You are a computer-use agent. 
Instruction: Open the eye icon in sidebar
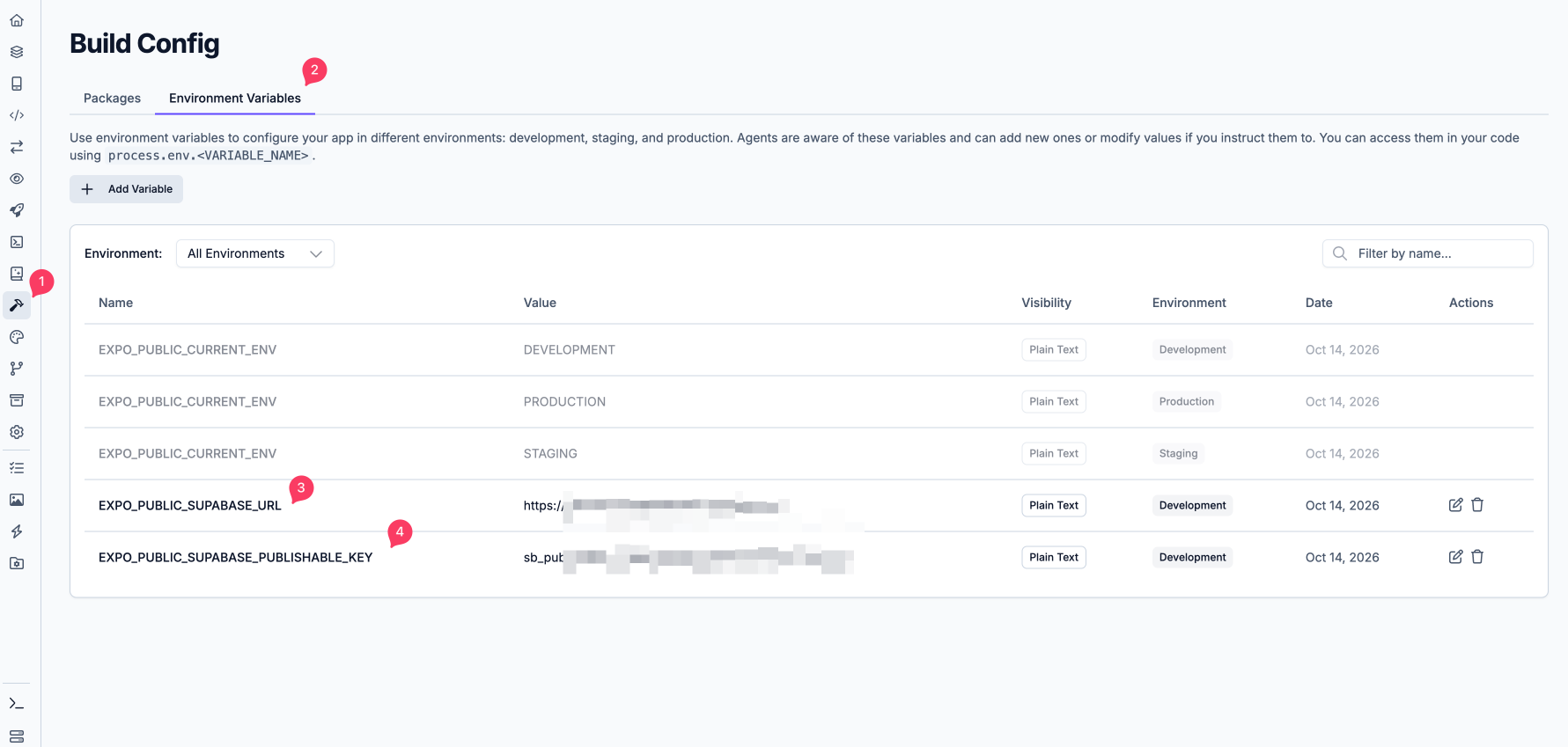pos(17,179)
